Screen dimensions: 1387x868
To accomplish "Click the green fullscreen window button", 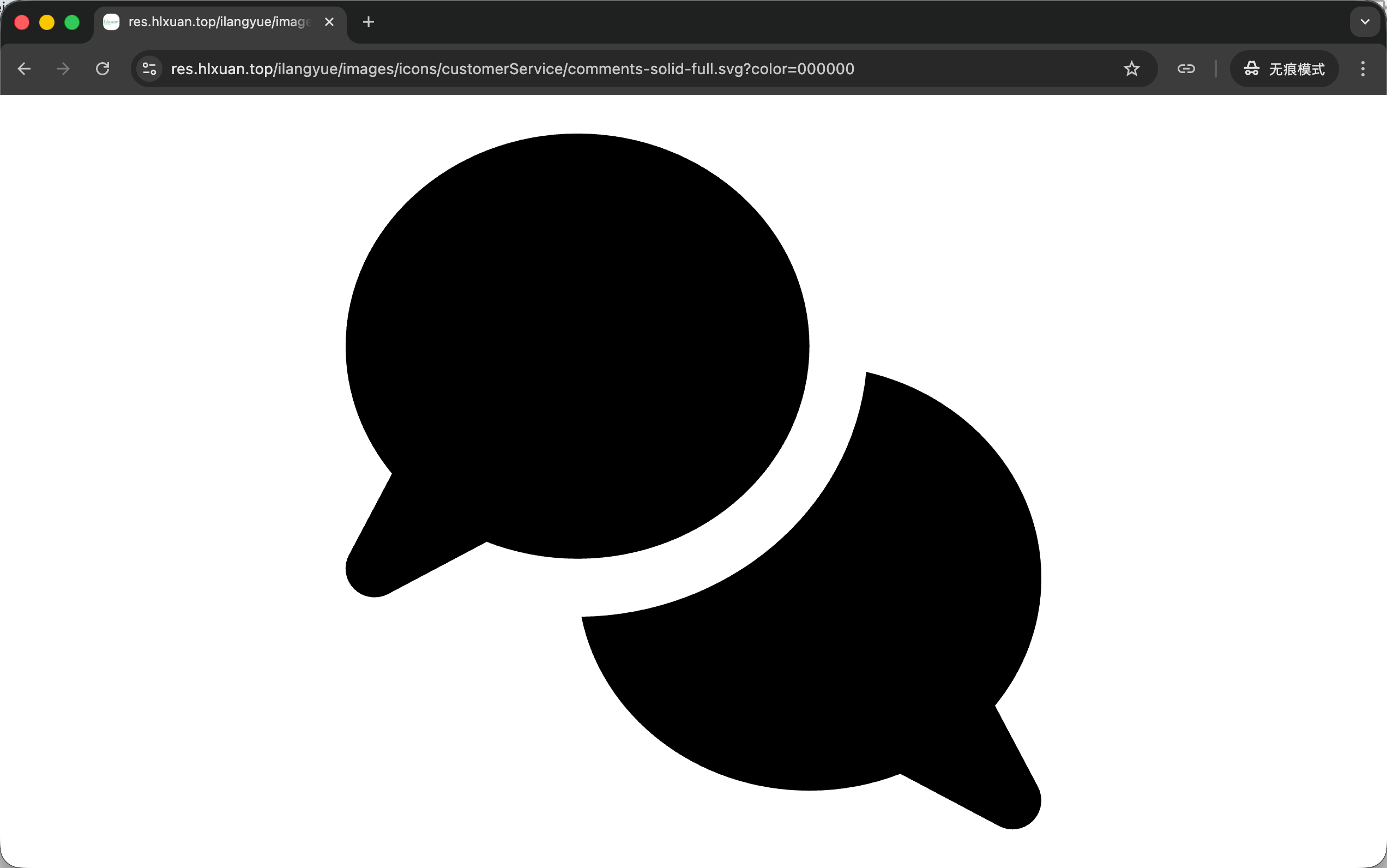I will (x=72, y=22).
